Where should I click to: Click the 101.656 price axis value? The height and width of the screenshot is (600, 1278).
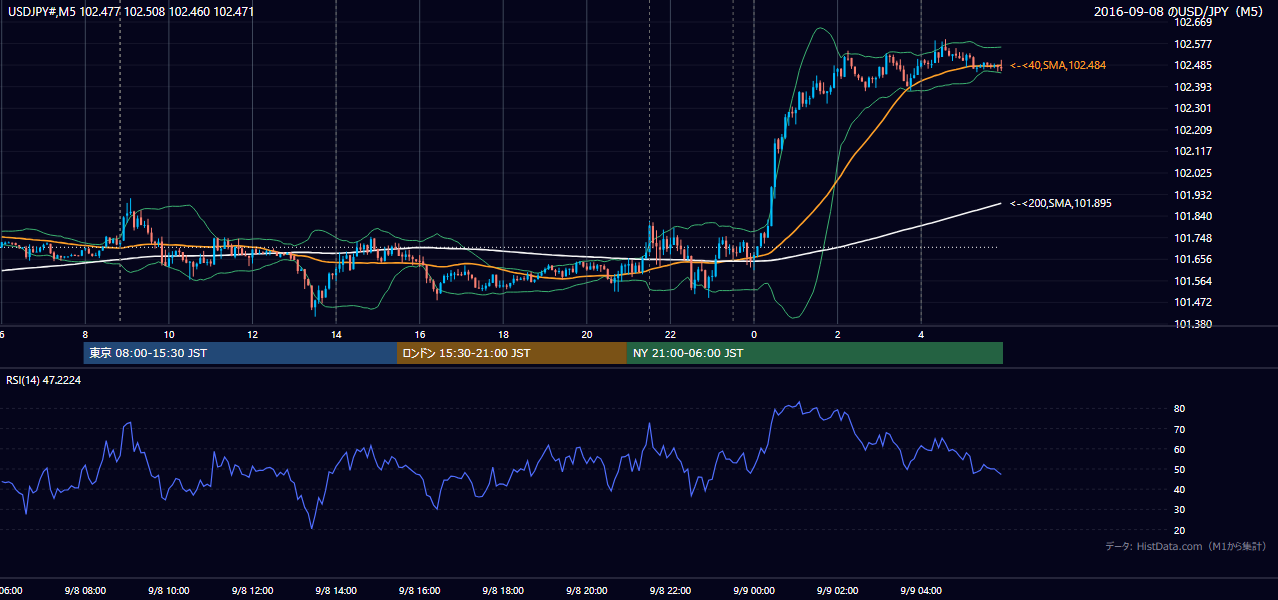click(x=1192, y=260)
